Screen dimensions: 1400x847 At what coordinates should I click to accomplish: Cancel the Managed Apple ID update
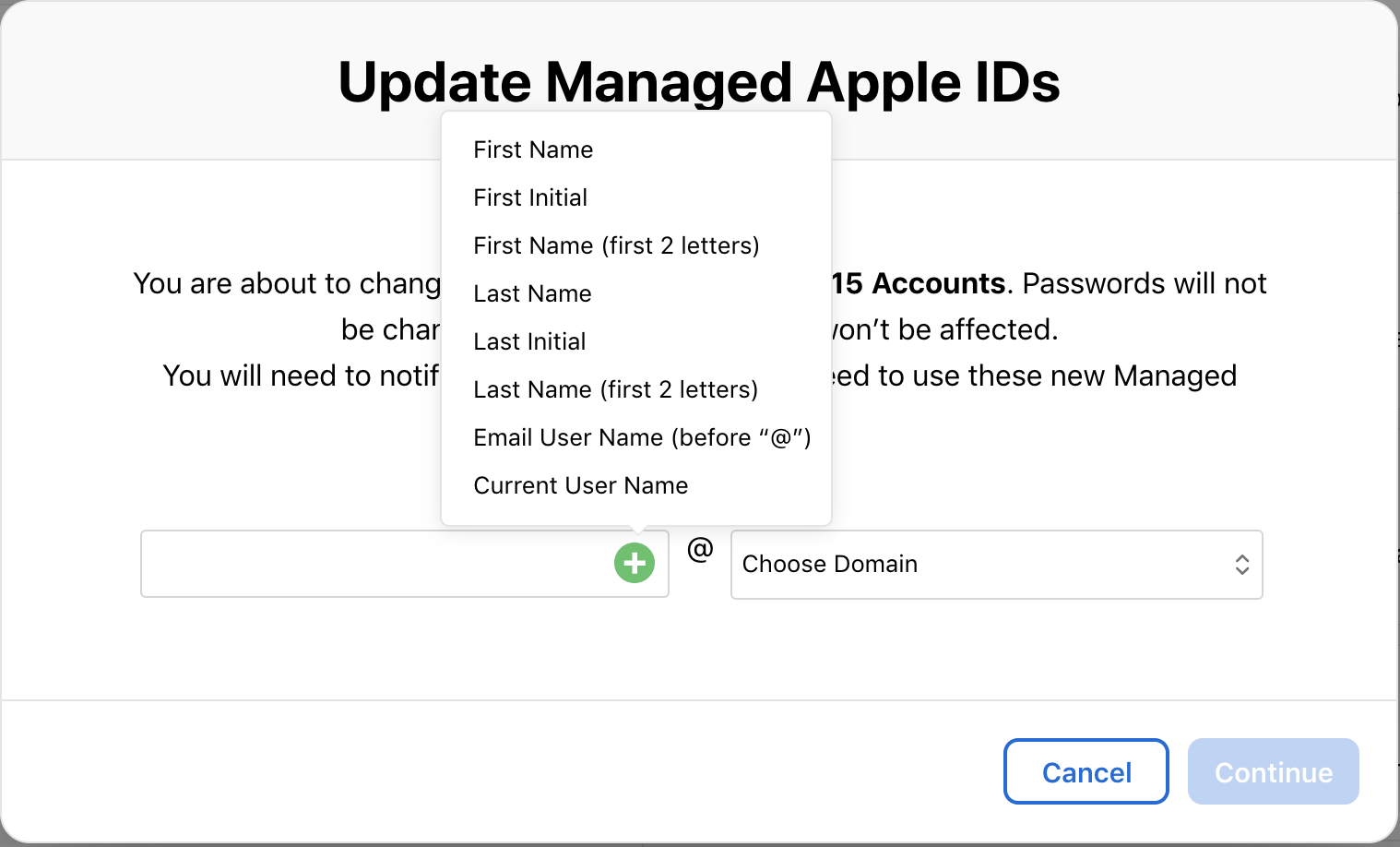1086,771
